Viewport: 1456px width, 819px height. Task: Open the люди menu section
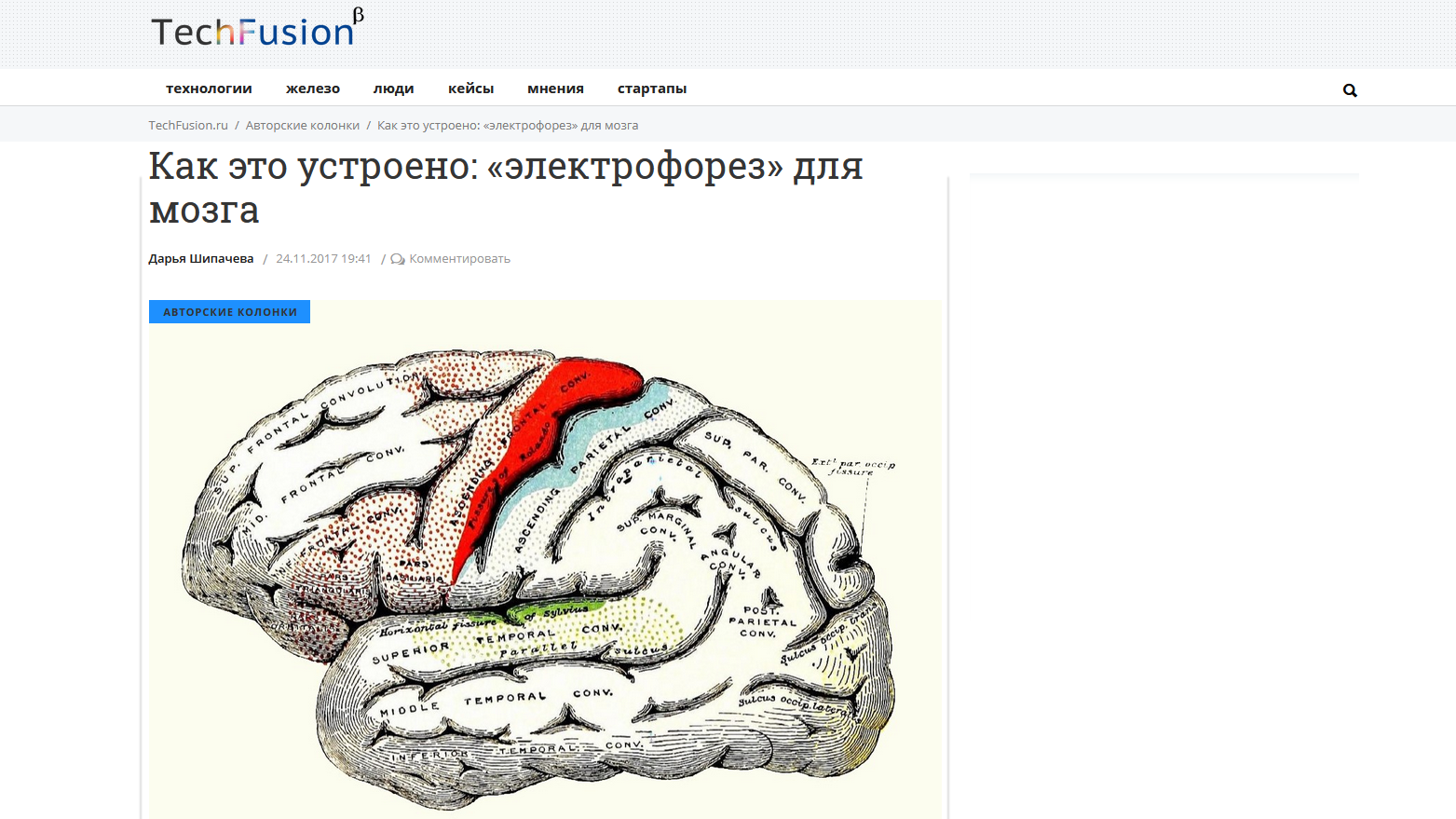[393, 89]
